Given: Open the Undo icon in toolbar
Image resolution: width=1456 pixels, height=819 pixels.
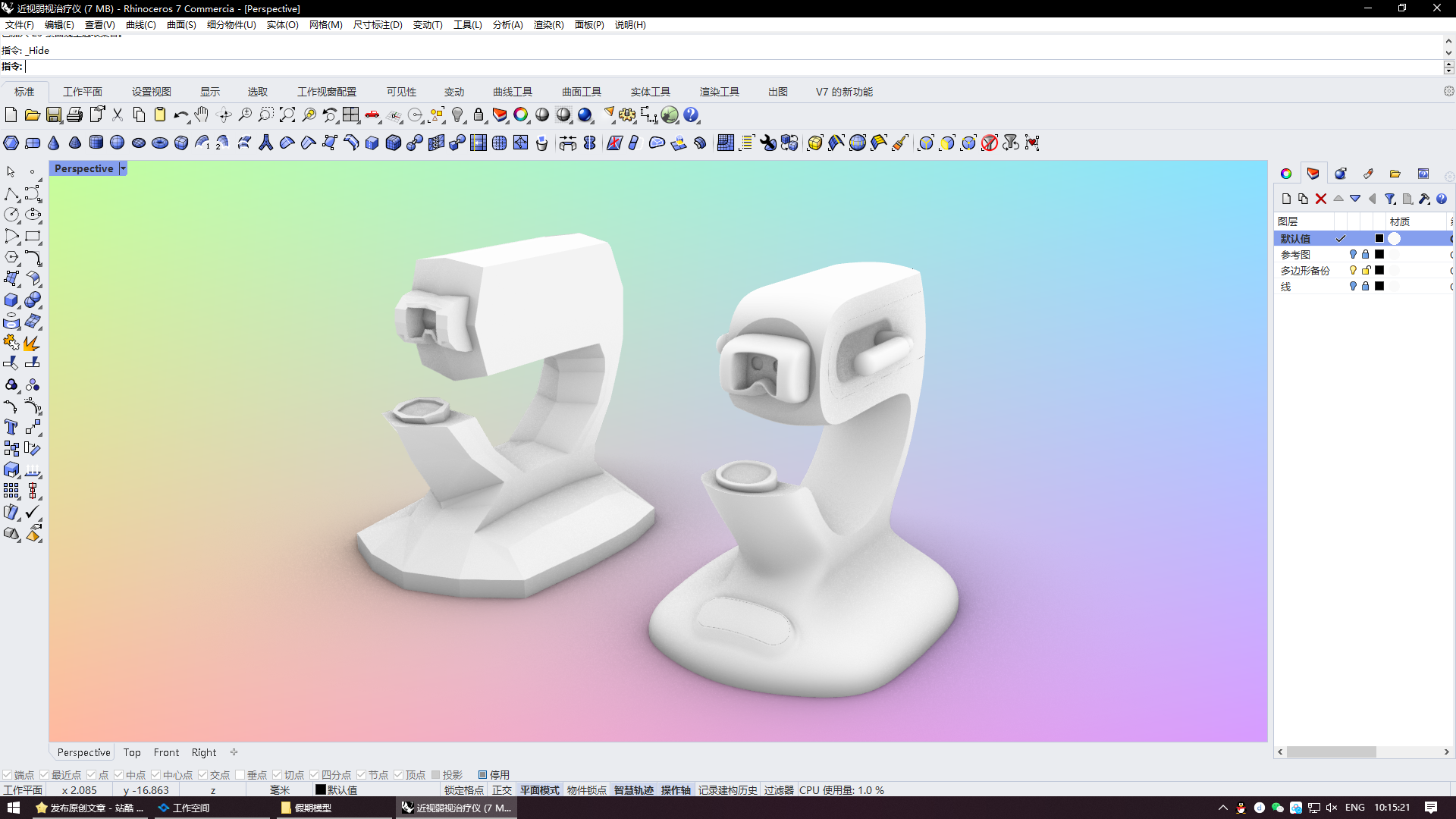Looking at the screenshot, I should (180, 115).
